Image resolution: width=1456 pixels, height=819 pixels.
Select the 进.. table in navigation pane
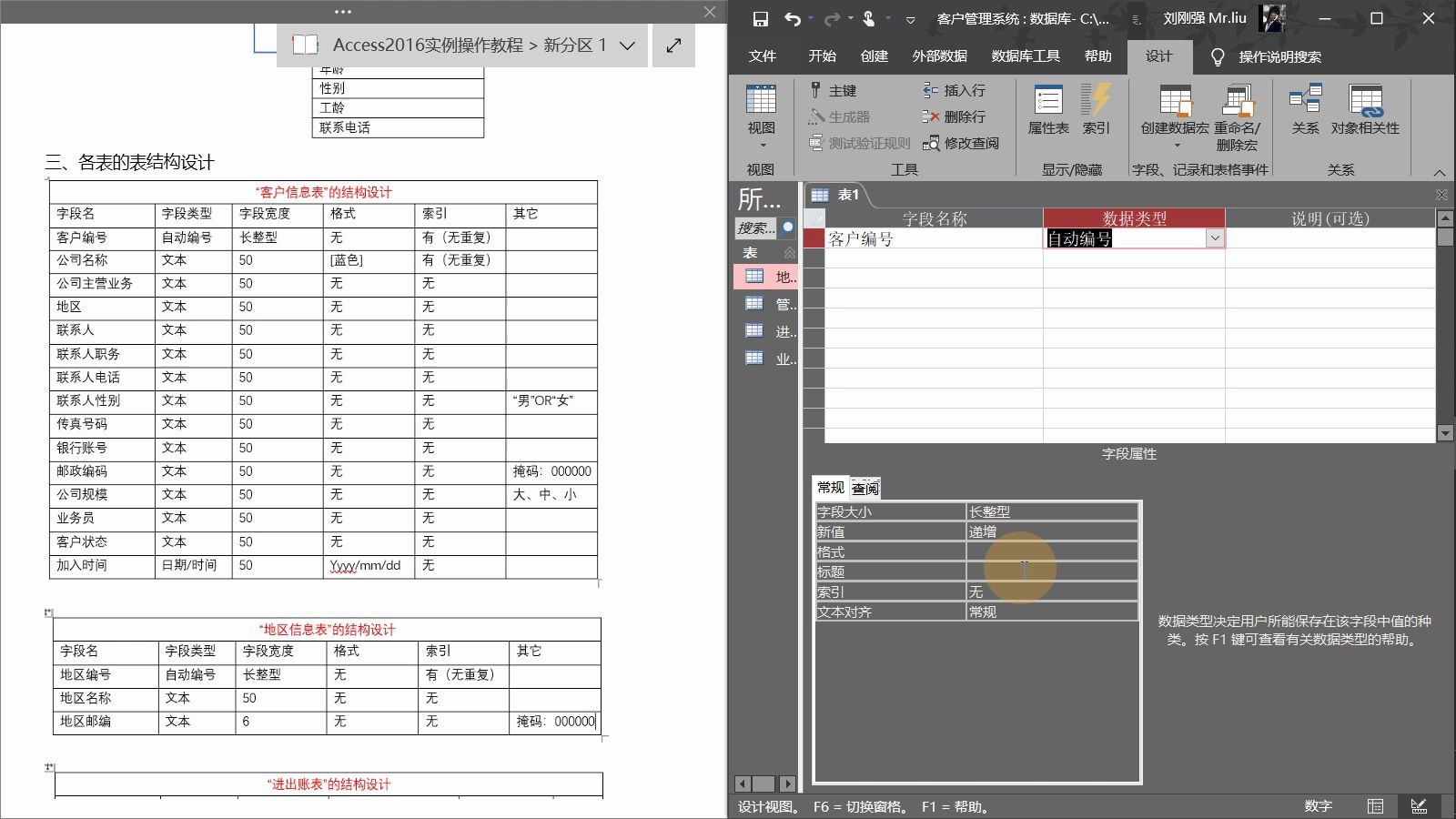[766, 331]
